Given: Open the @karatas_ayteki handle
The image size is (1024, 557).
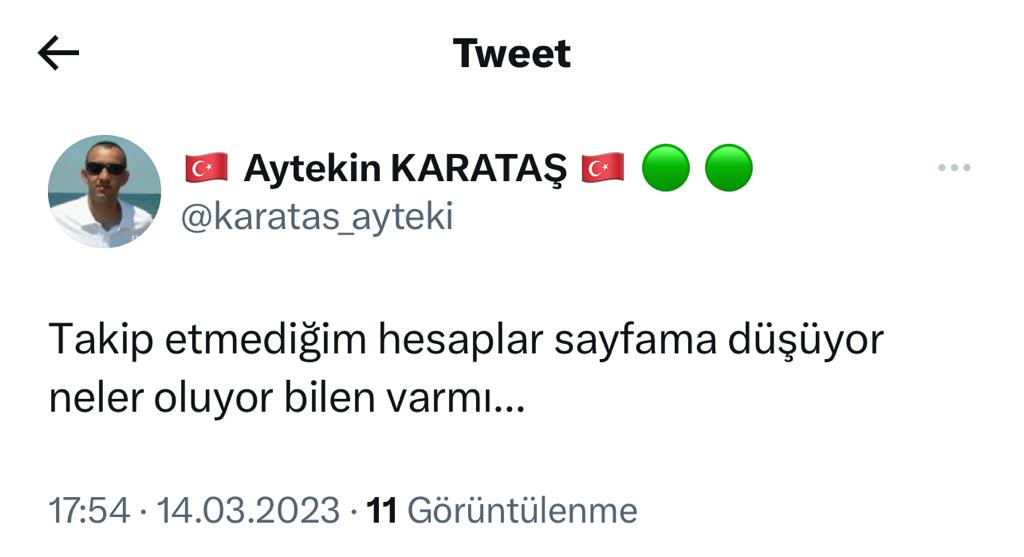Looking at the screenshot, I should coord(317,217).
